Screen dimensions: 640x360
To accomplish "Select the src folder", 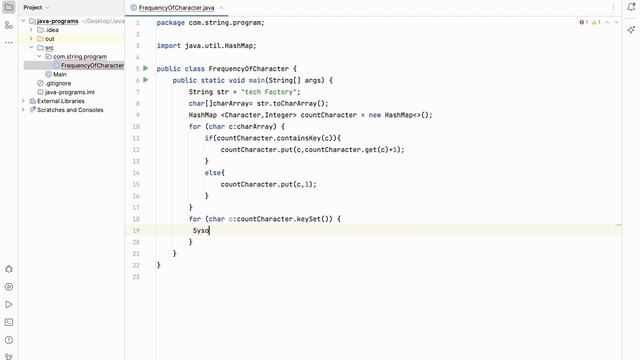I will (49, 48).
